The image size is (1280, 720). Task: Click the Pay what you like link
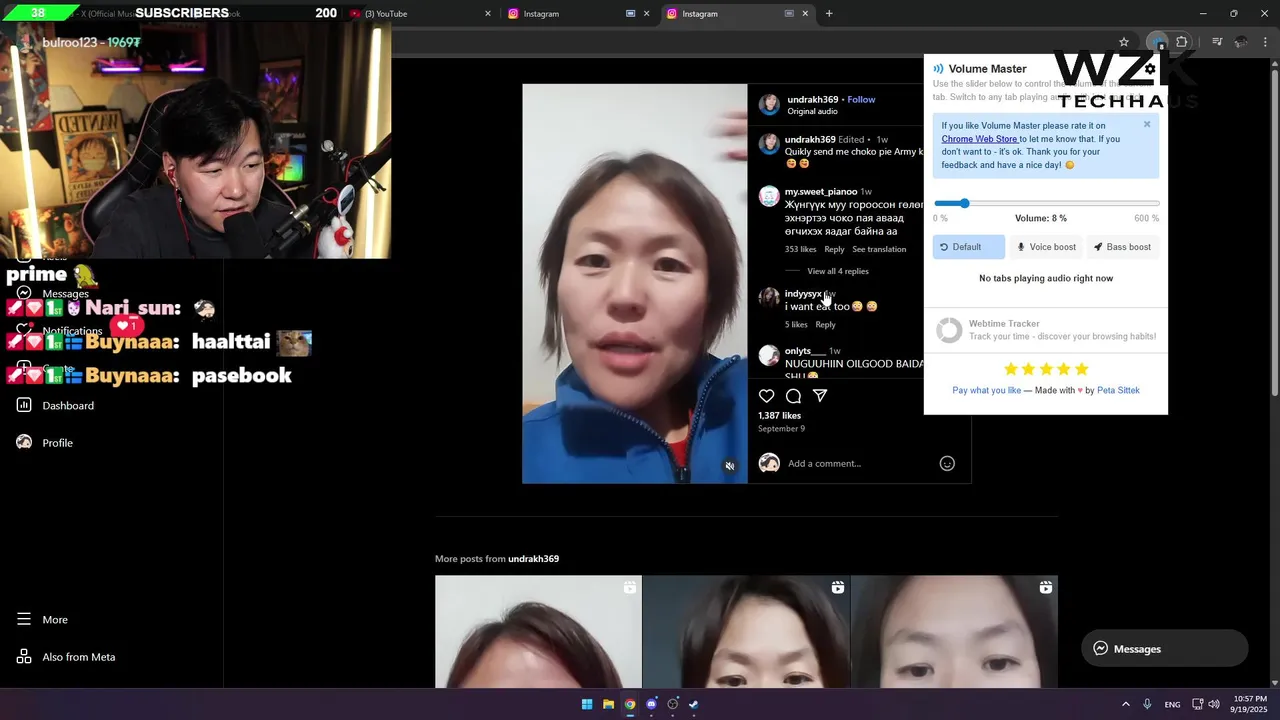click(986, 390)
